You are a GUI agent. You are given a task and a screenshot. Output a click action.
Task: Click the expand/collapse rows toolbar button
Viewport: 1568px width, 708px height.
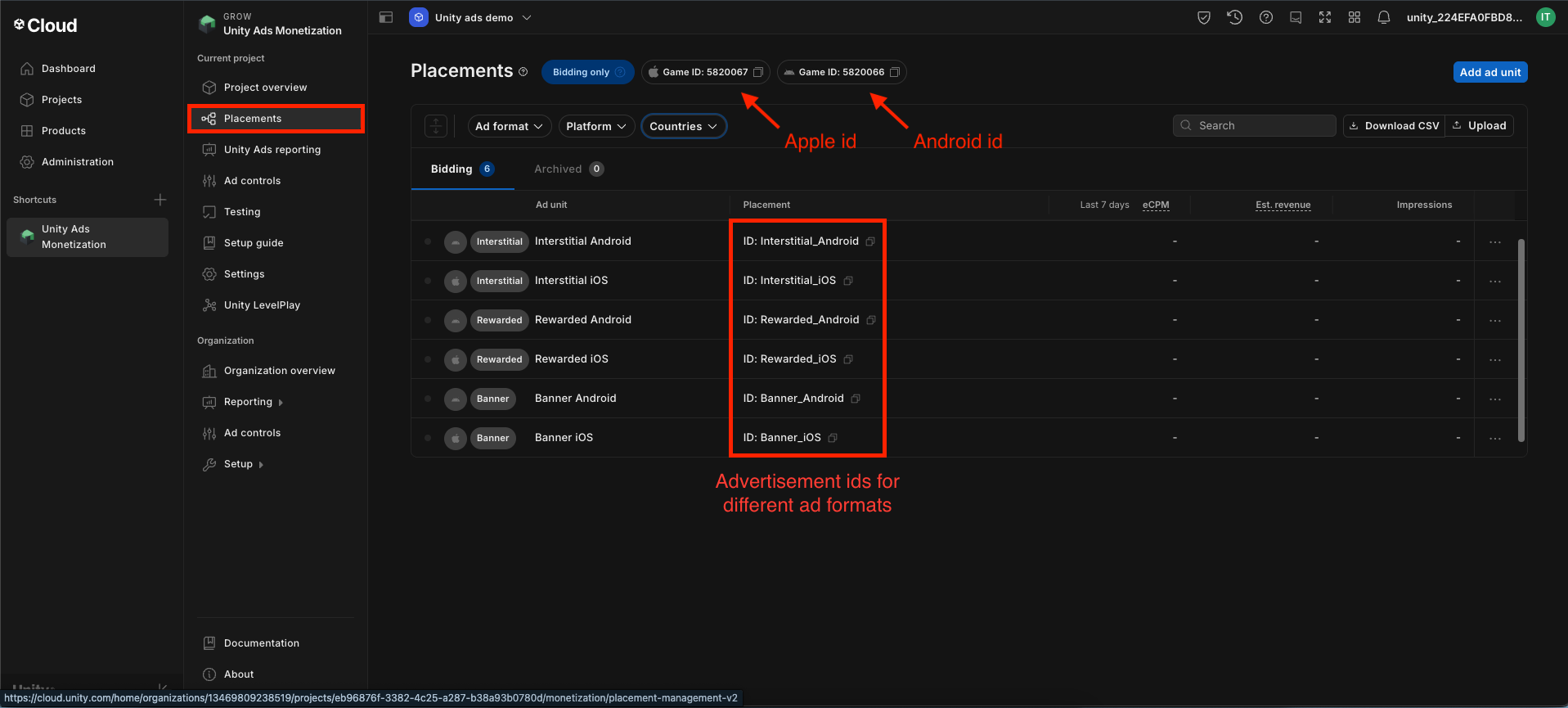436,126
